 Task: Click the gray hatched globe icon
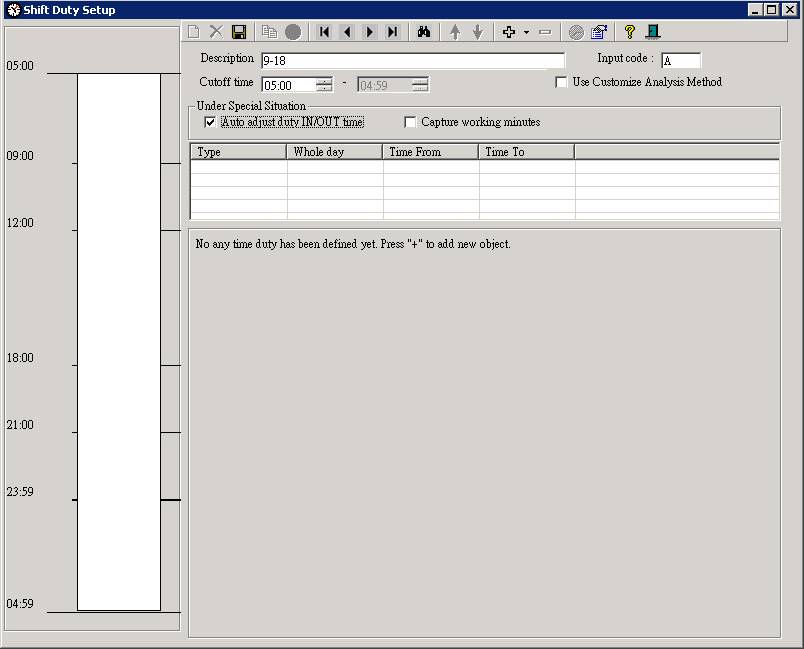pyautogui.click(x=576, y=32)
